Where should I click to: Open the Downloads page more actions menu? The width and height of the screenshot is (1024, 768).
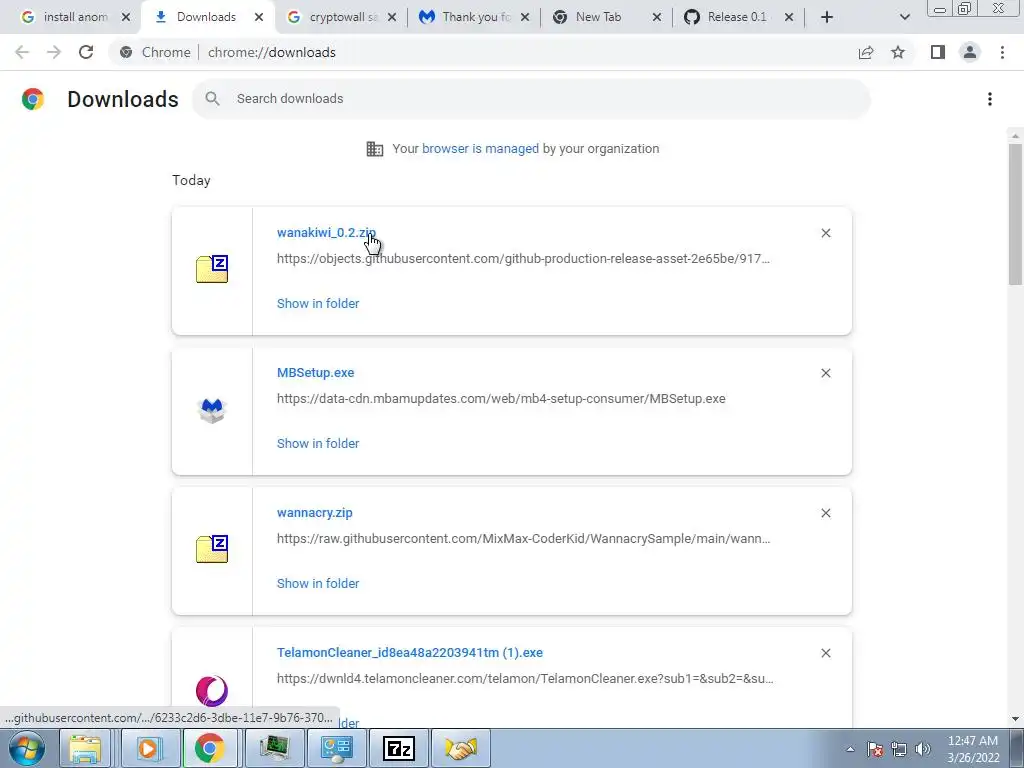[990, 99]
